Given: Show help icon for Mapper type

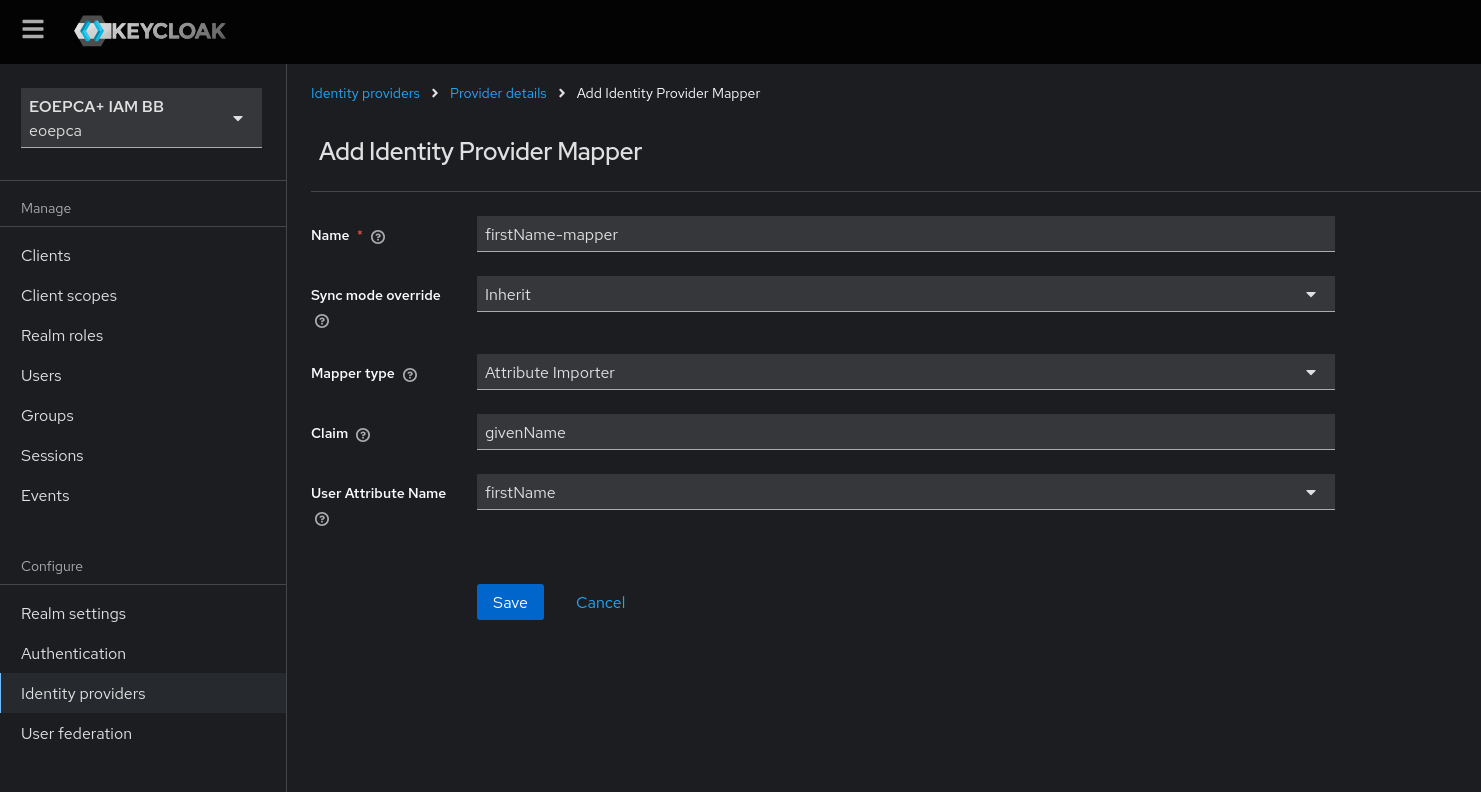Looking at the screenshot, I should point(410,375).
